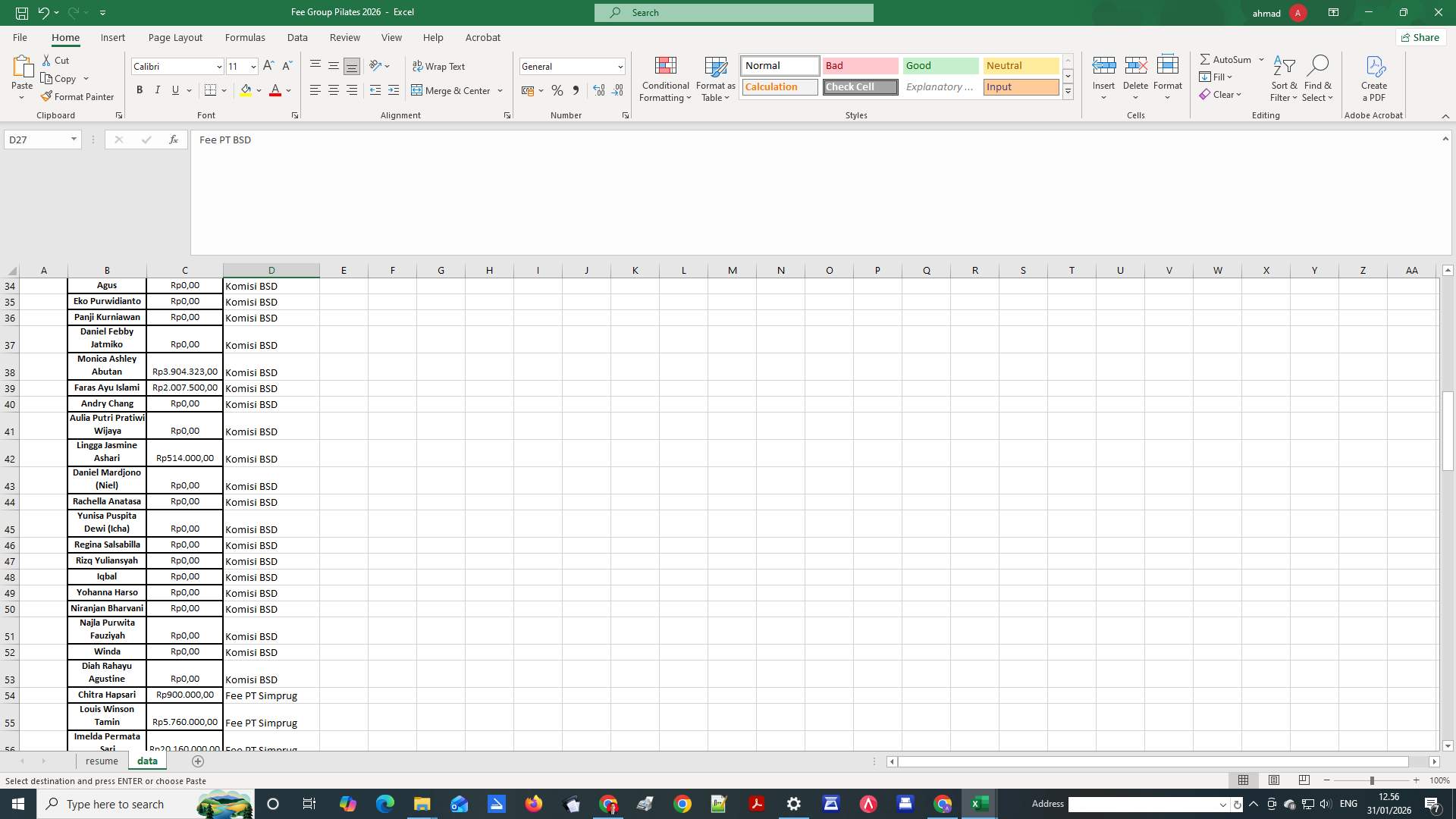Toggle Underline on selected cell
This screenshot has width=1456, height=819.
(174, 89)
